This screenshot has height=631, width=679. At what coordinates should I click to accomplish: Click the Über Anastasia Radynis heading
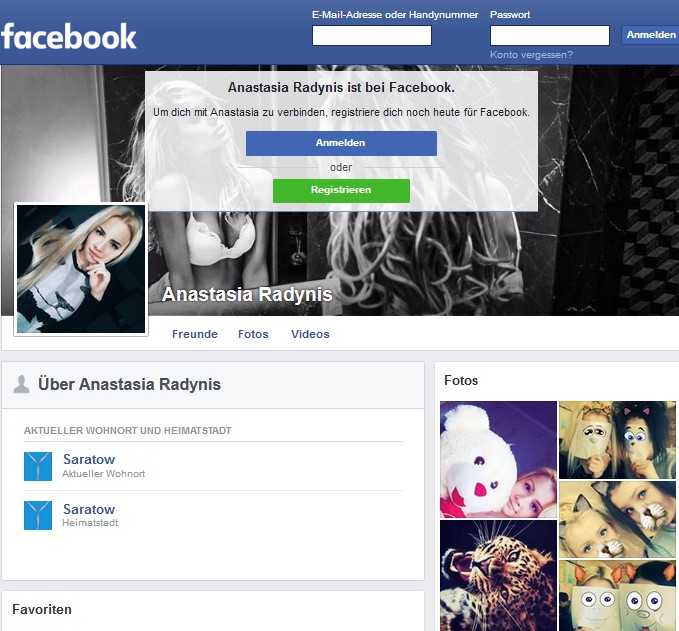tap(129, 384)
